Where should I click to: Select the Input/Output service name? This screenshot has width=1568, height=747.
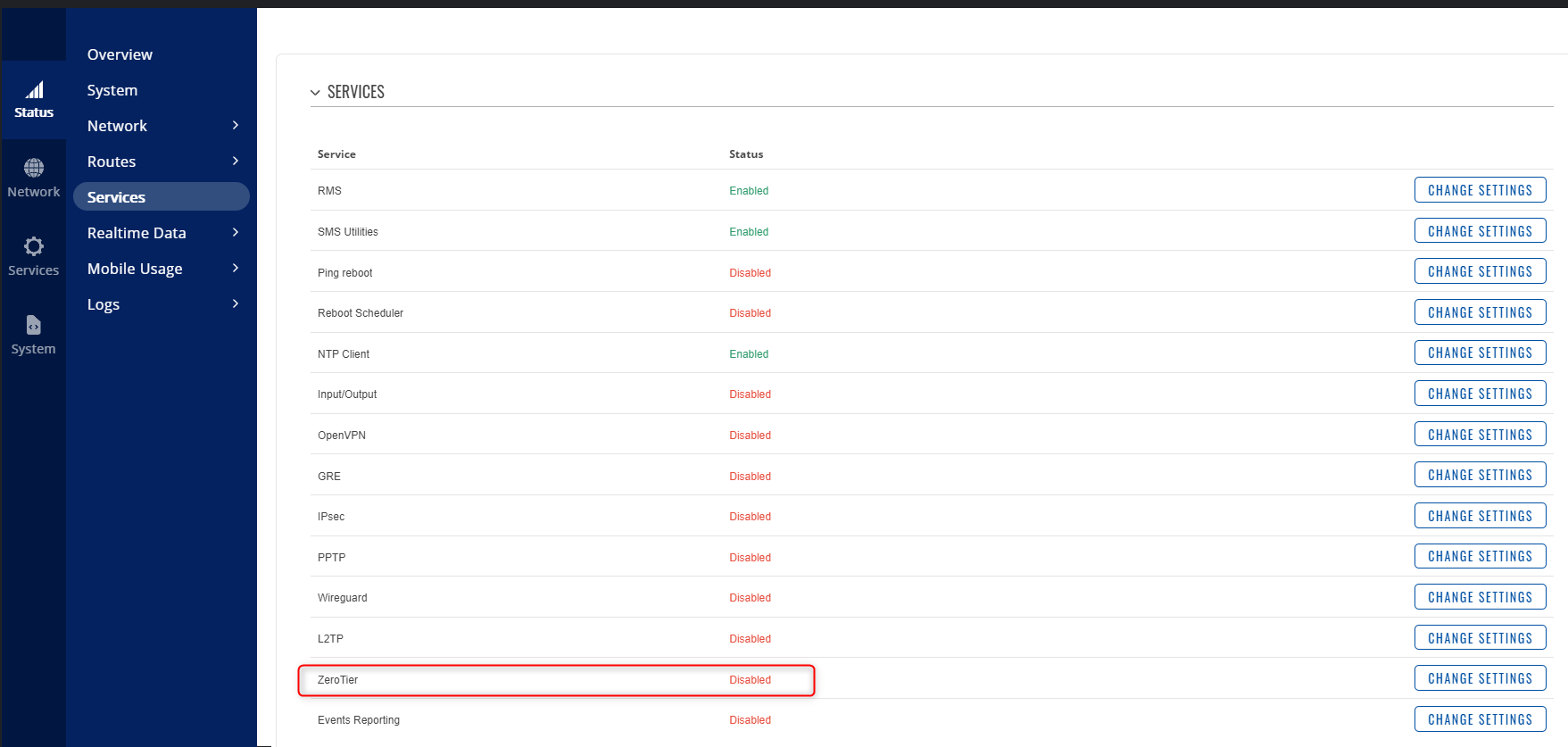tap(347, 394)
